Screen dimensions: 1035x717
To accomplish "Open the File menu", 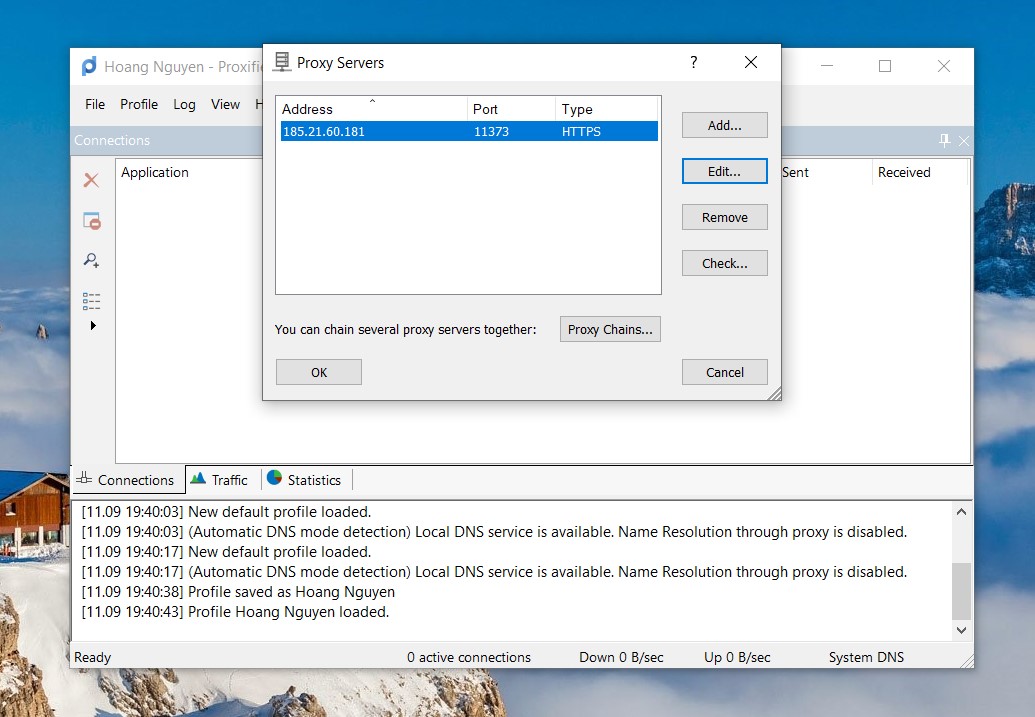I will (95, 104).
